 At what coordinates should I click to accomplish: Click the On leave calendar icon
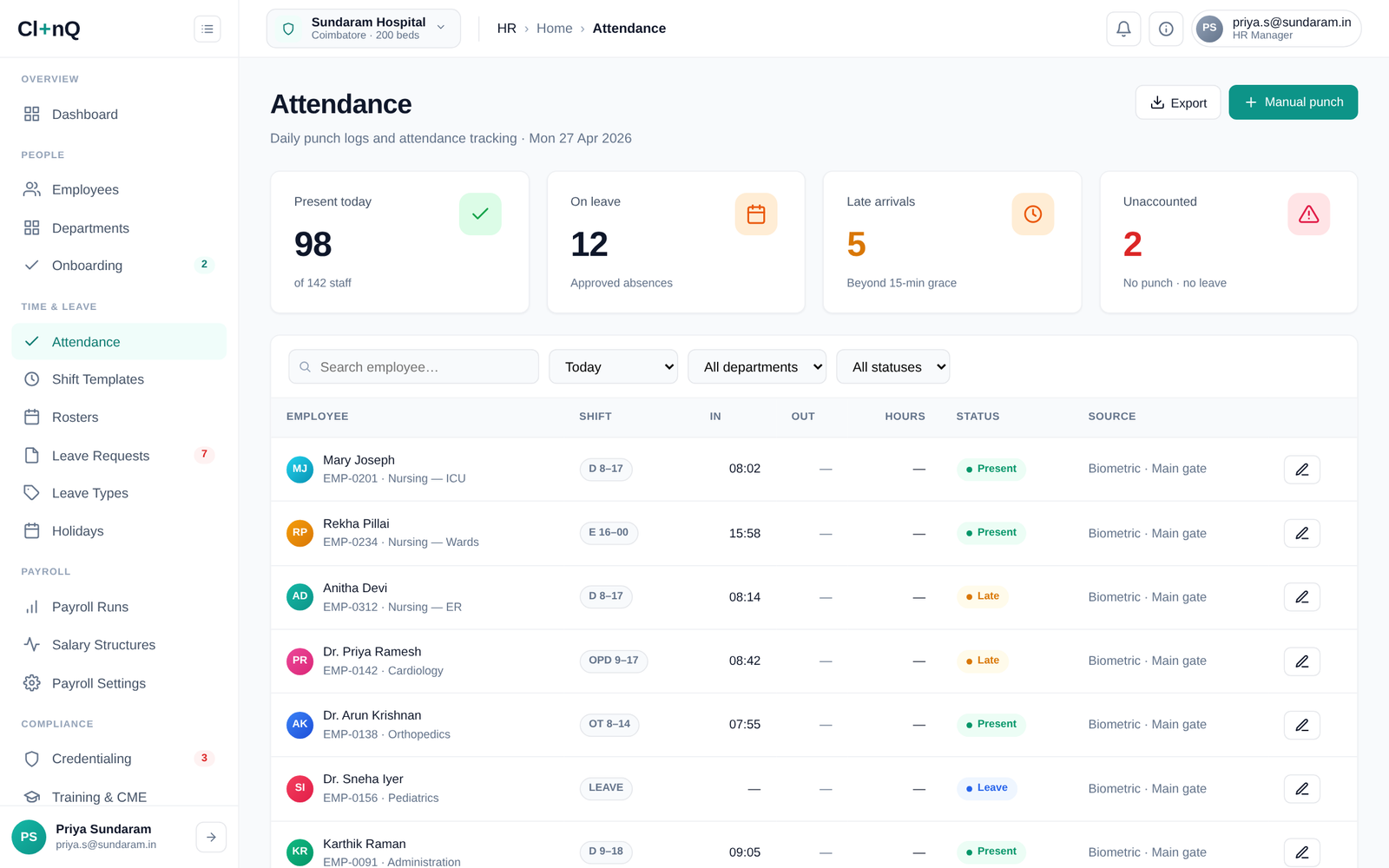756,214
